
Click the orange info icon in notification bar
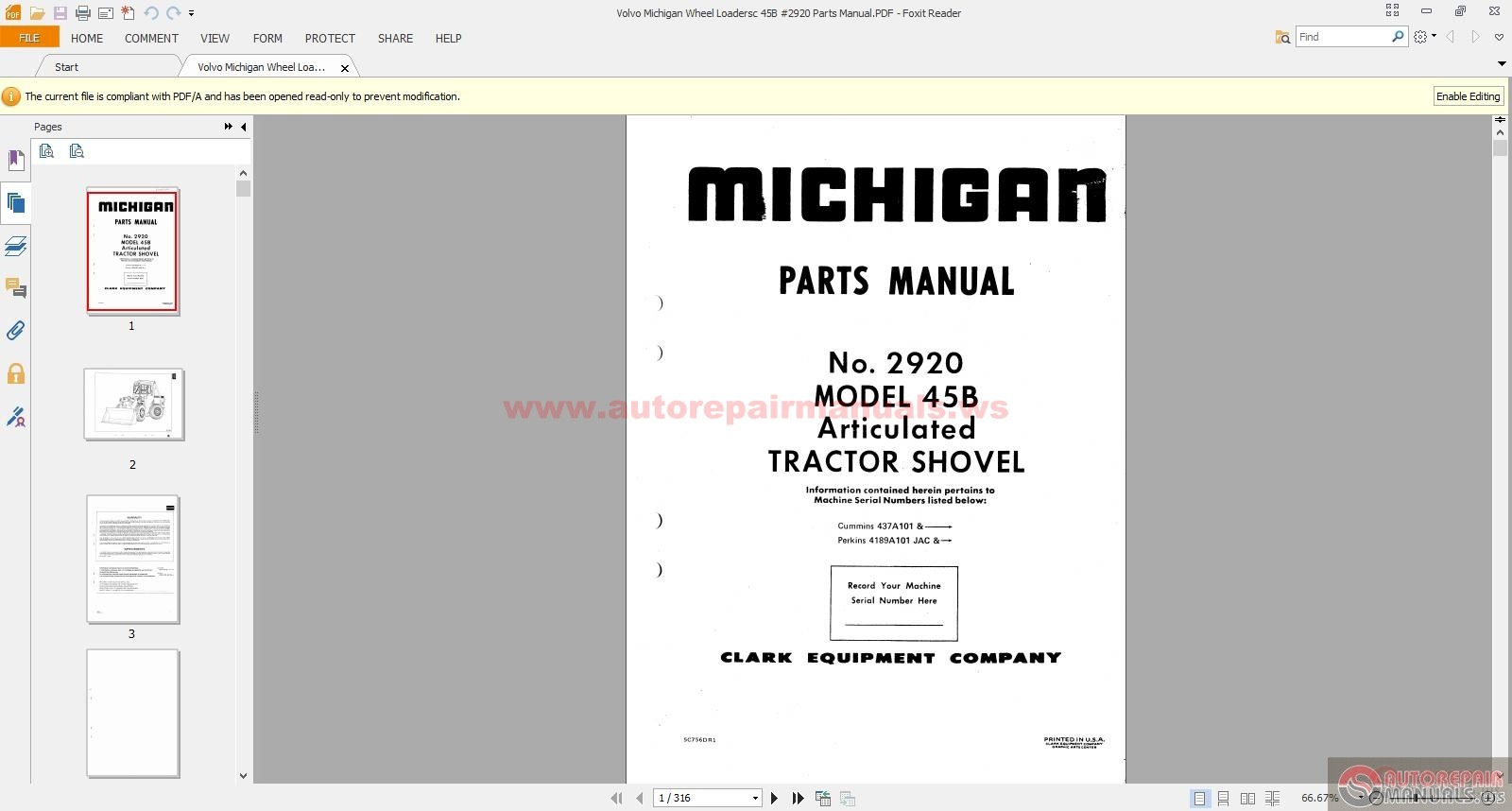(11, 96)
